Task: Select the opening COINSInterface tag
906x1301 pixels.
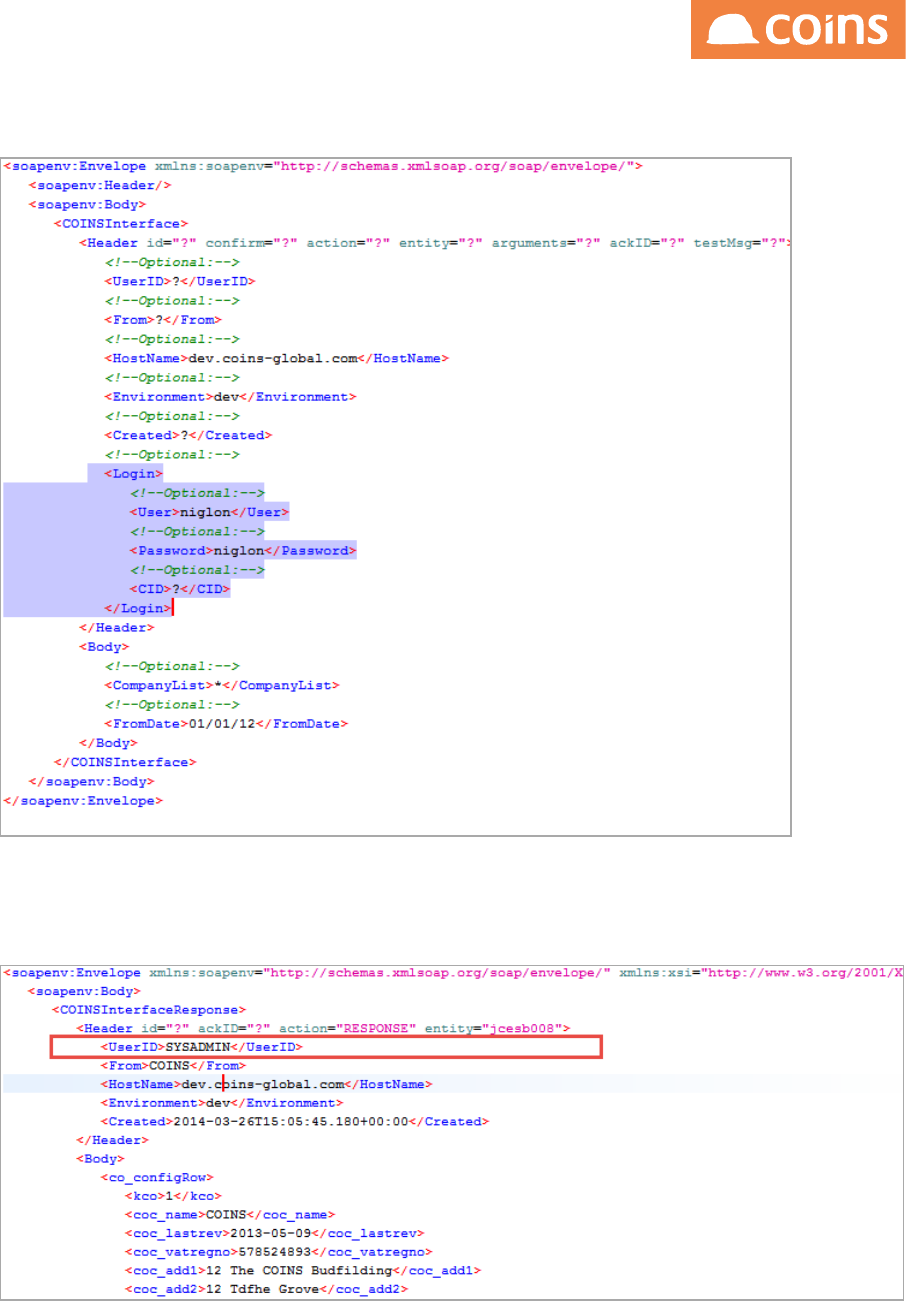Action: click(x=121, y=223)
